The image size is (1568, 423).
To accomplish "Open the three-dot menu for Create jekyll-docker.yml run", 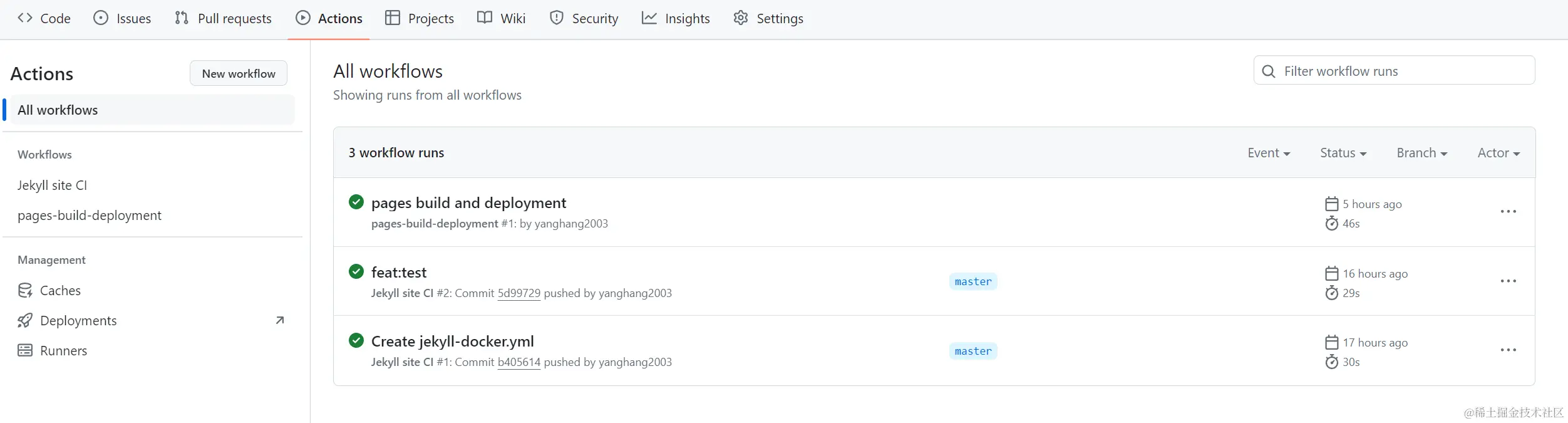I will pyautogui.click(x=1508, y=350).
